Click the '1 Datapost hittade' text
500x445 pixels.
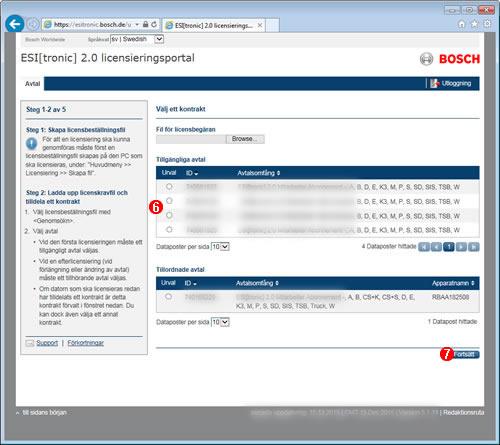click(x=452, y=321)
